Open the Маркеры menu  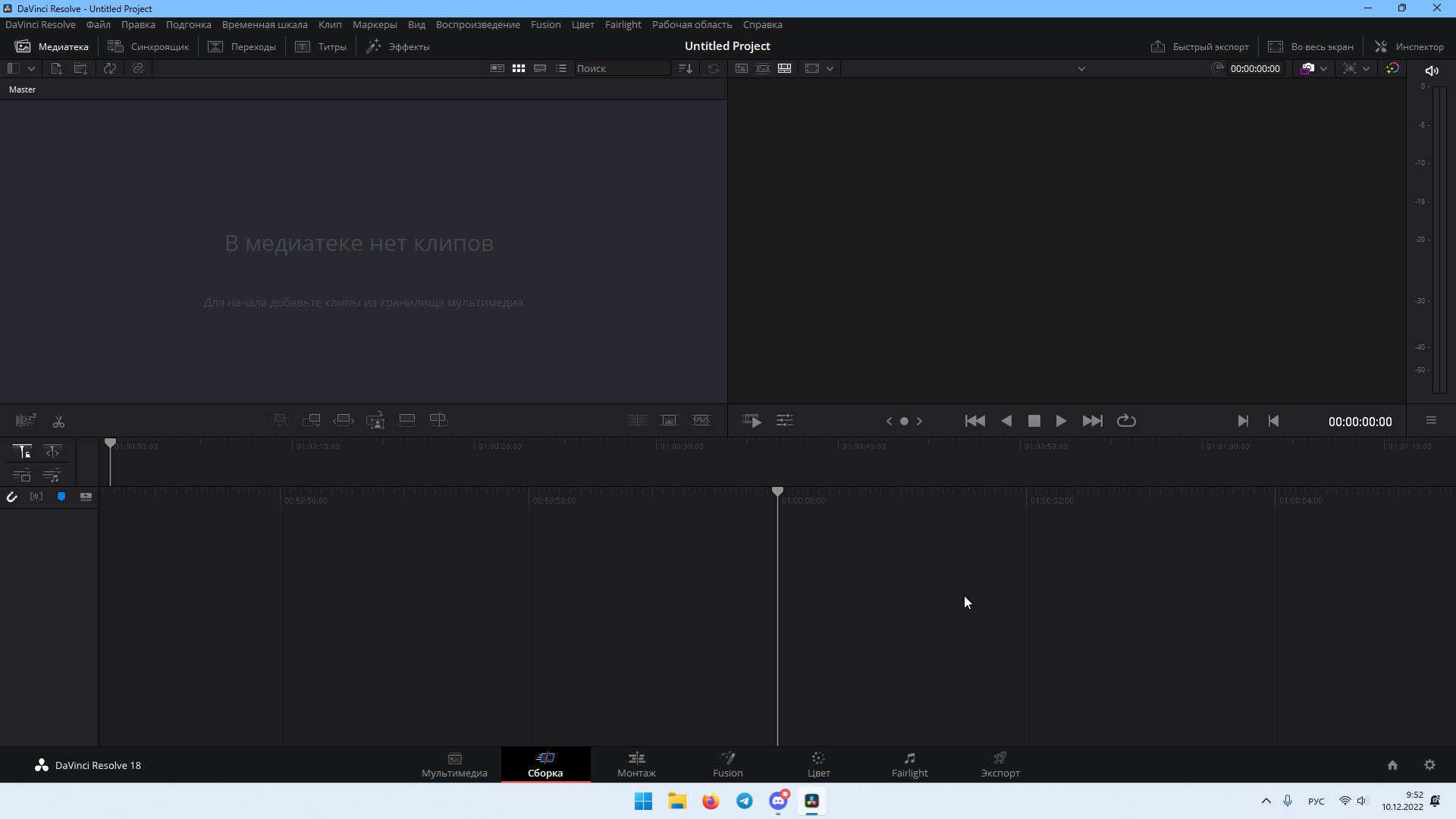tap(375, 24)
